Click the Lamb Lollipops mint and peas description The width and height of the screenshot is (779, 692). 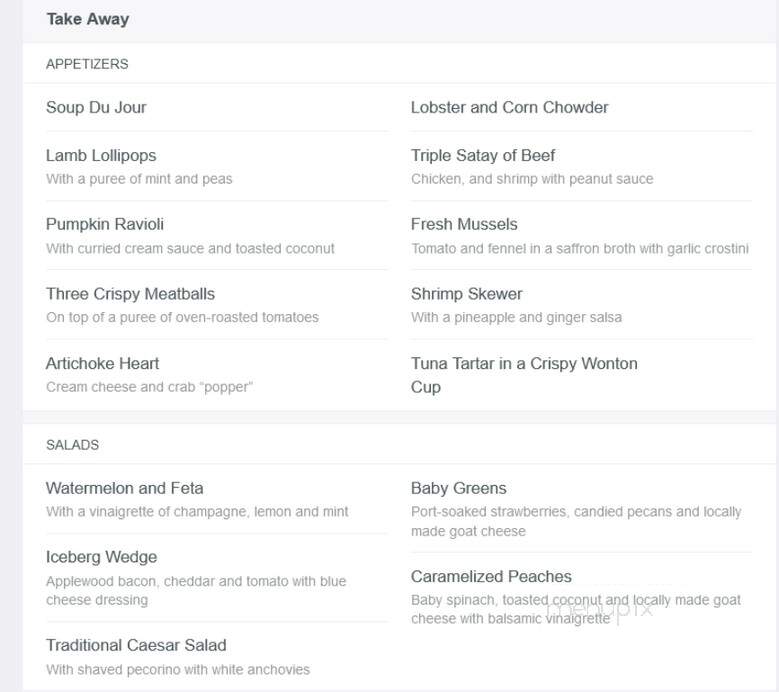[139, 179]
